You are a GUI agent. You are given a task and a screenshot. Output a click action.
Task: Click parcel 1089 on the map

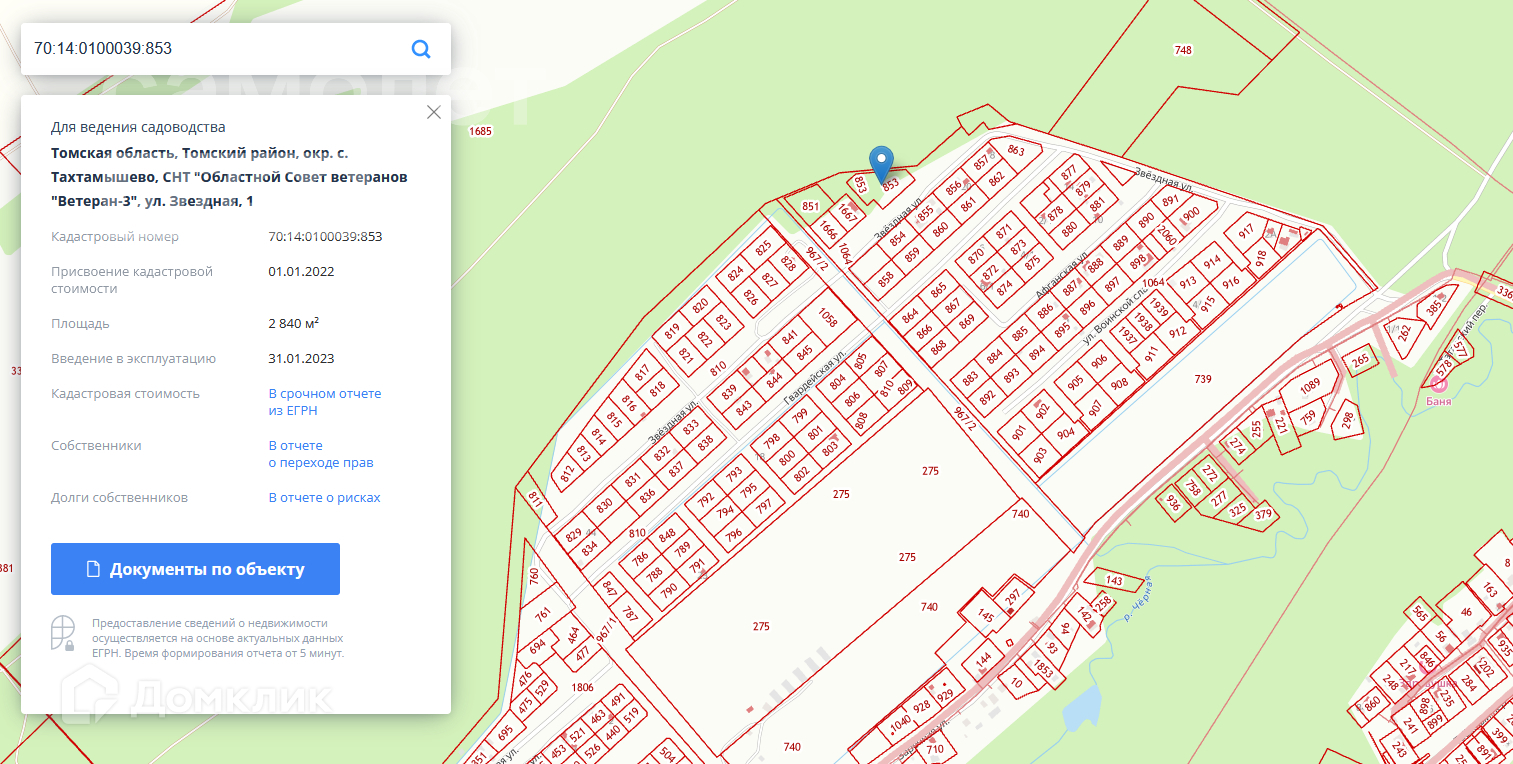pyautogui.click(x=1310, y=386)
